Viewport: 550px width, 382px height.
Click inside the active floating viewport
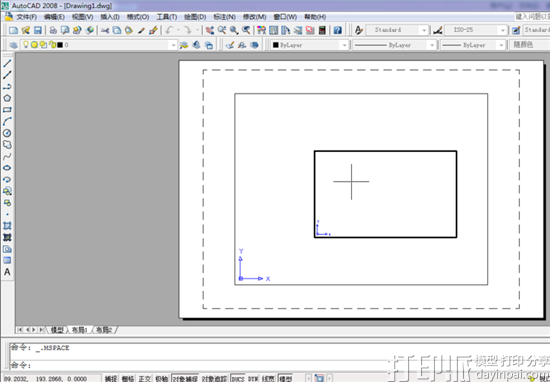pos(385,194)
